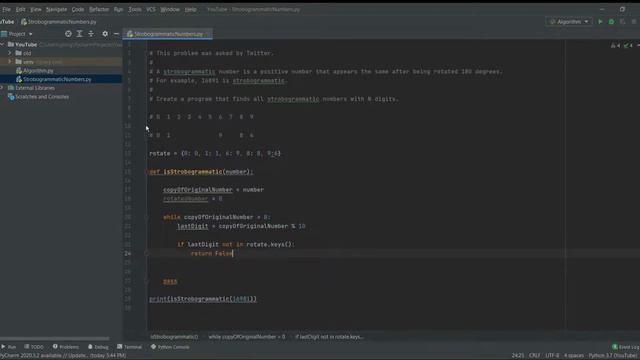Screen dimensions: 640x360
Task: Start debugging with the green bug icon
Action: pos(611,22)
